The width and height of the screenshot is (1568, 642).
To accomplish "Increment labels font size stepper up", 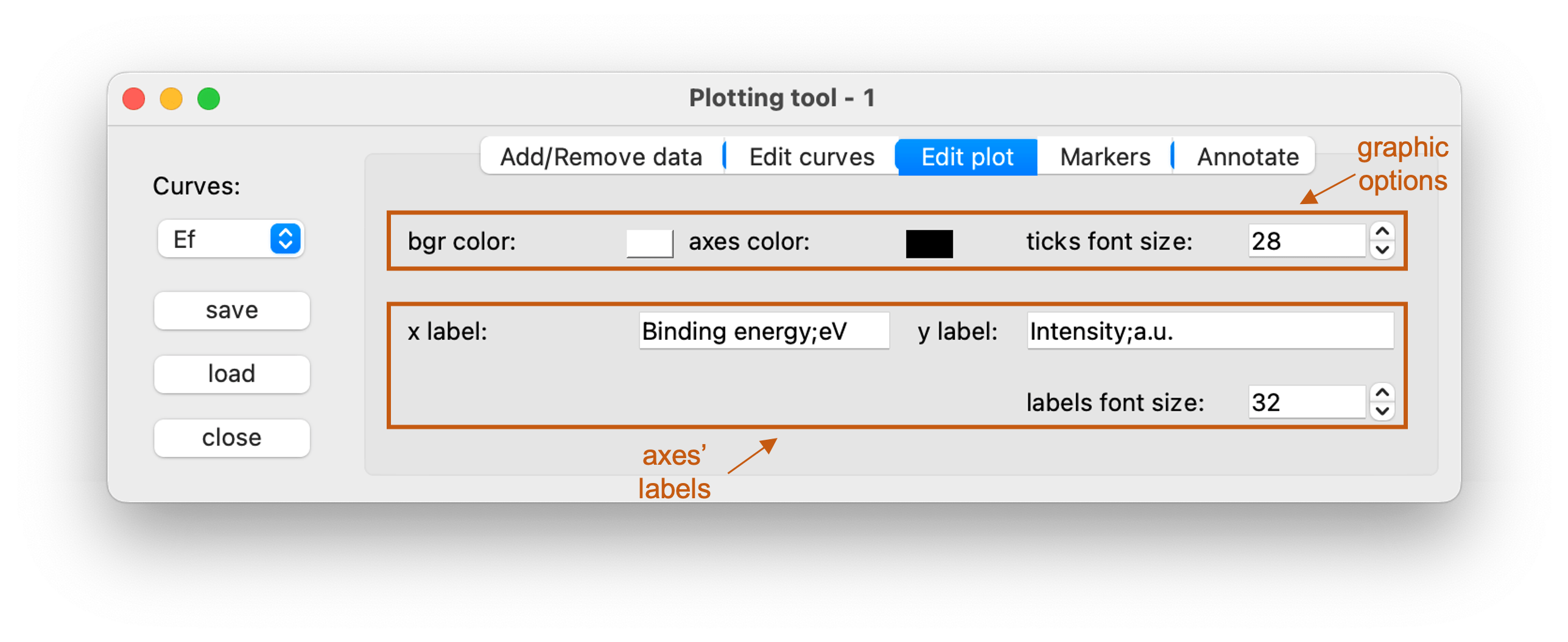I will [1382, 393].
